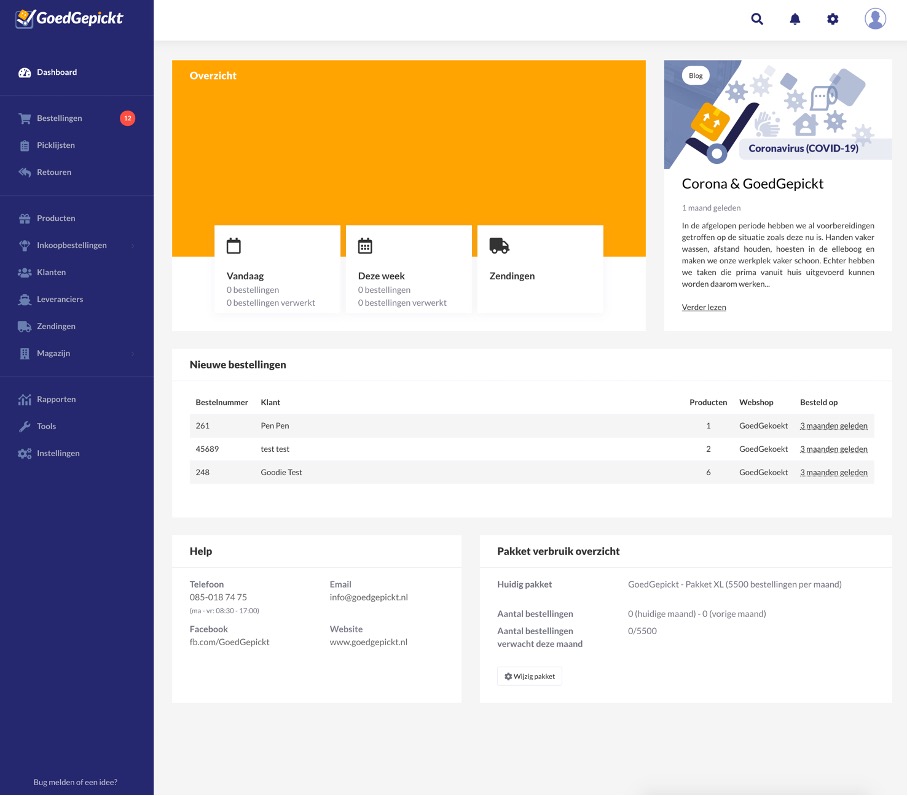This screenshot has height=796, width=908.
Task: Open the settings gear in top bar
Action: [832, 19]
